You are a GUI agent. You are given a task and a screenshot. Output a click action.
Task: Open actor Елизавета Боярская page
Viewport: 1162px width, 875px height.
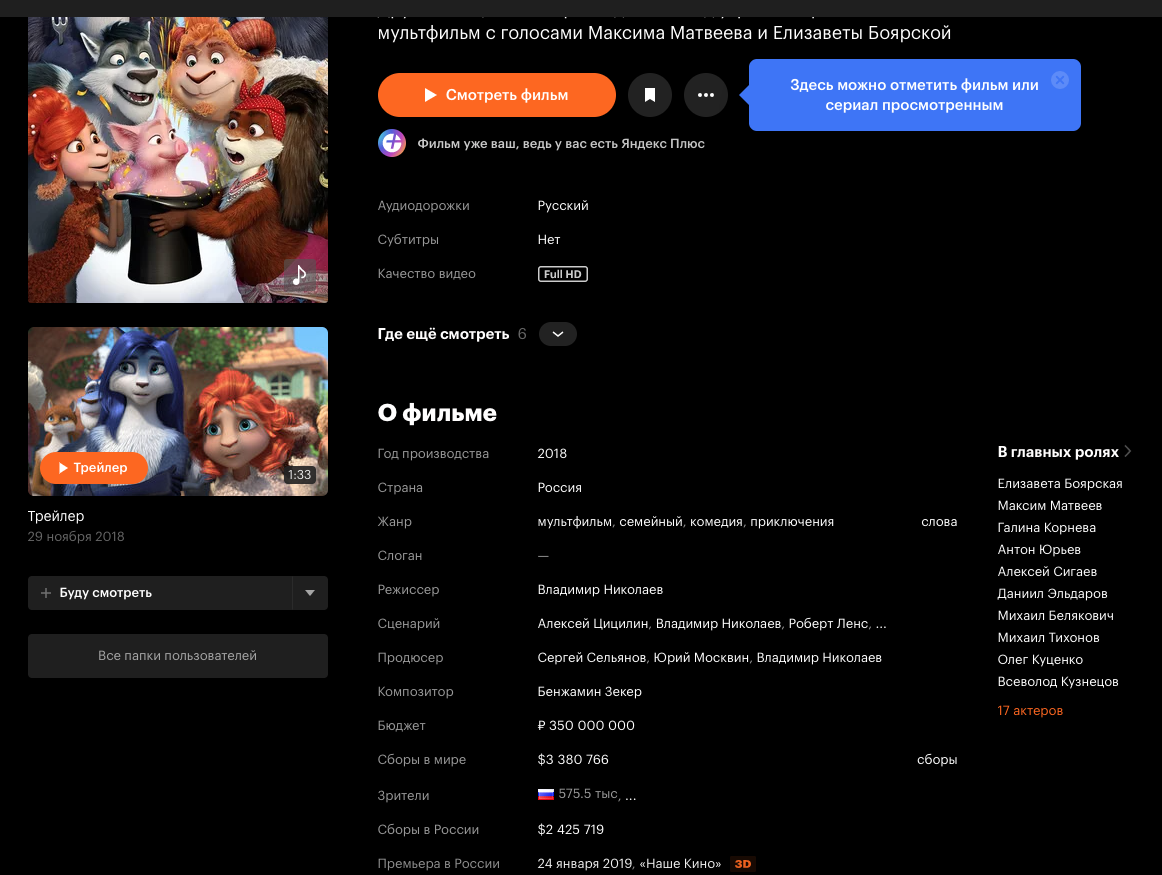[1060, 483]
